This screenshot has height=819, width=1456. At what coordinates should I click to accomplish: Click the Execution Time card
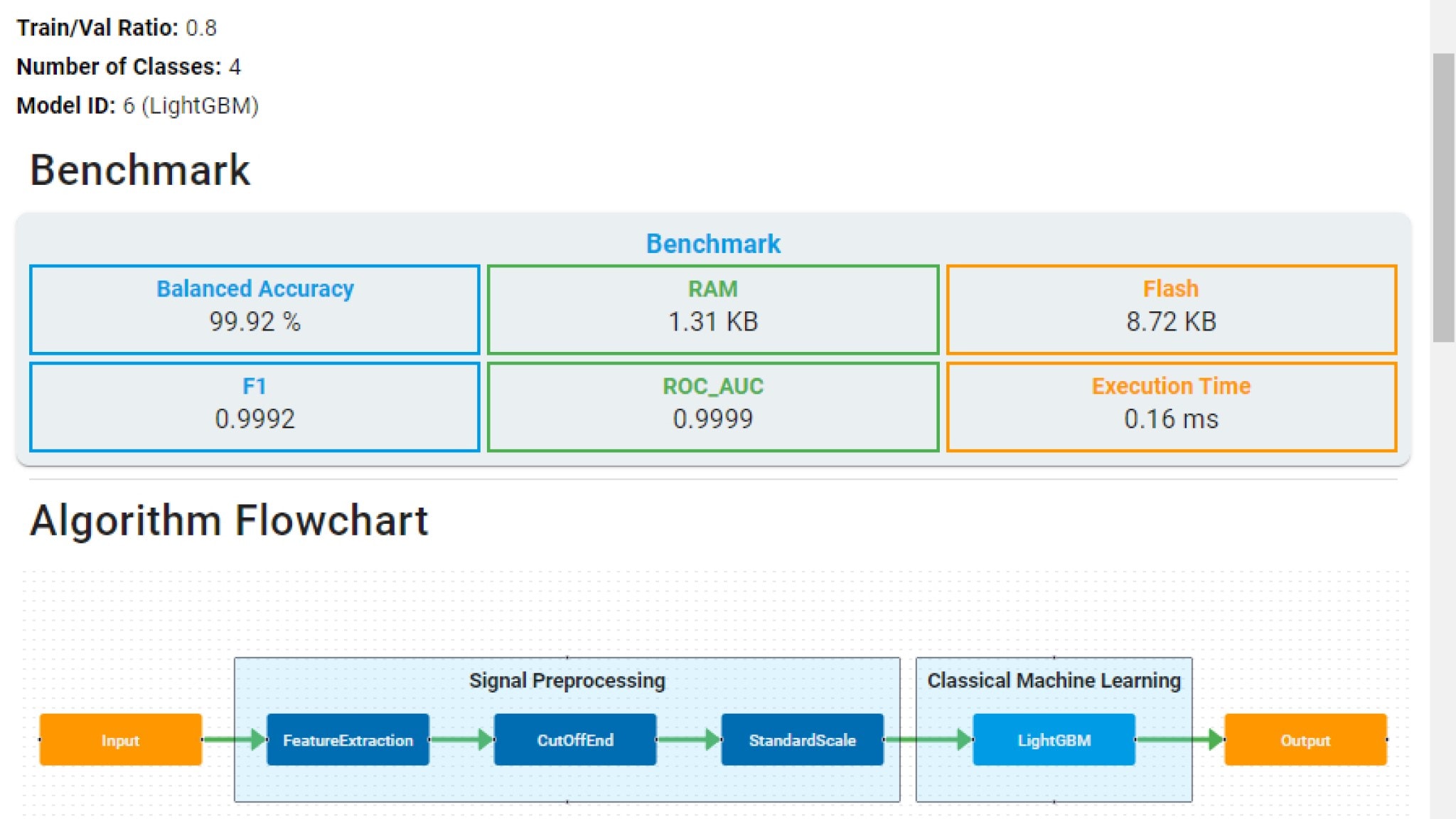(1171, 407)
